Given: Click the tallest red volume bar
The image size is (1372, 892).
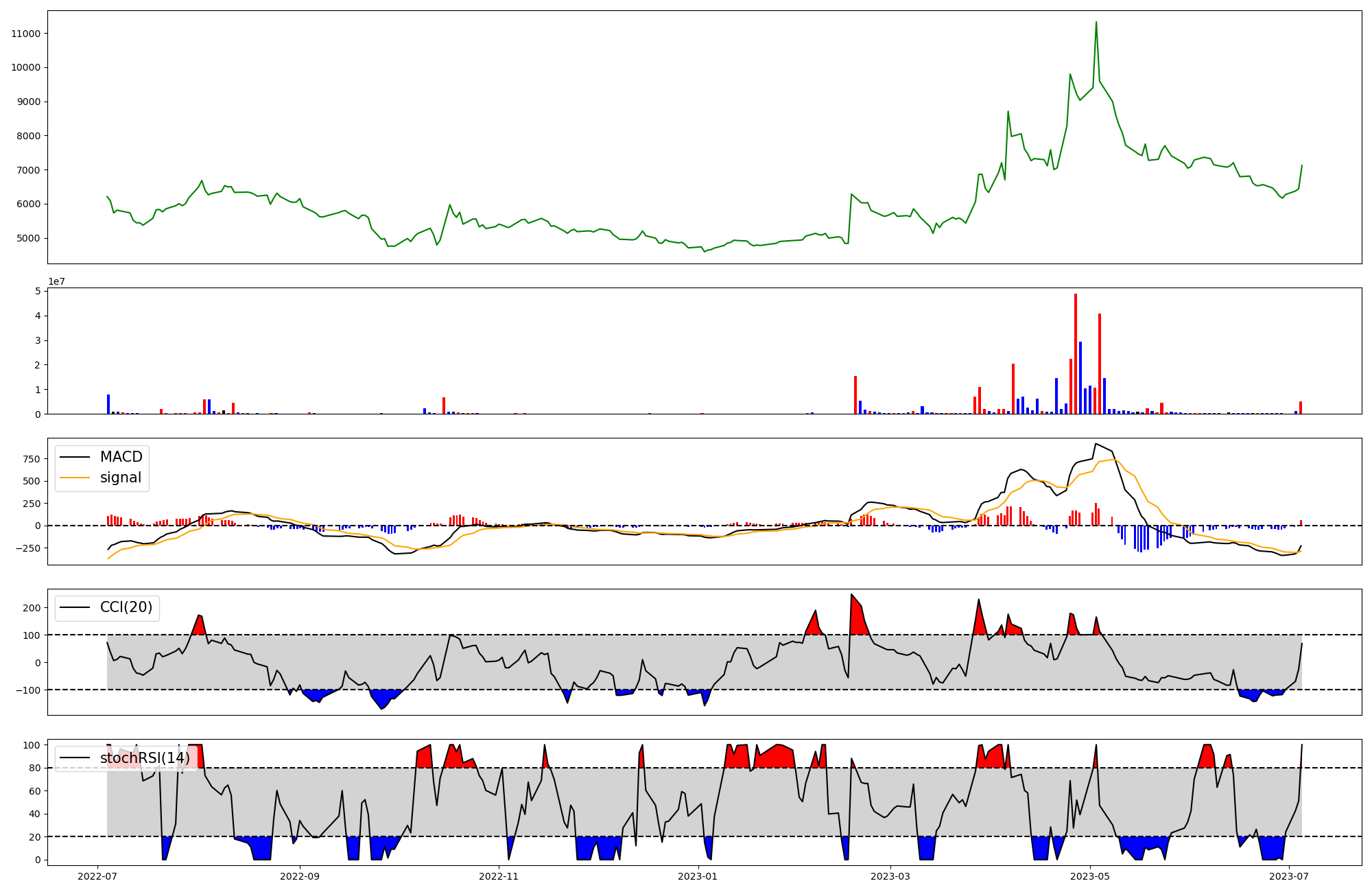Looking at the screenshot, I should pos(1075,353).
